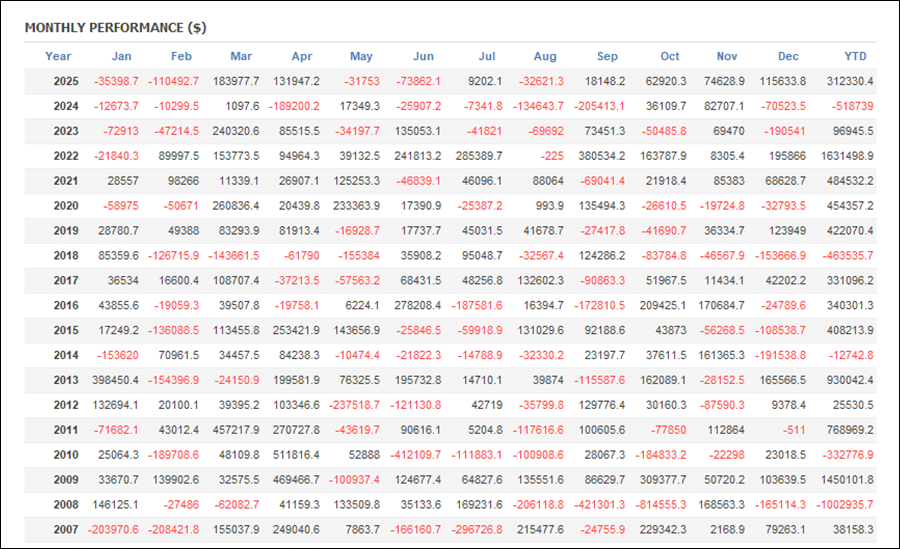This screenshot has width=900, height=549.
Task: Click the Monthly Performance ($) title
Action: click(x=116, y=27)
